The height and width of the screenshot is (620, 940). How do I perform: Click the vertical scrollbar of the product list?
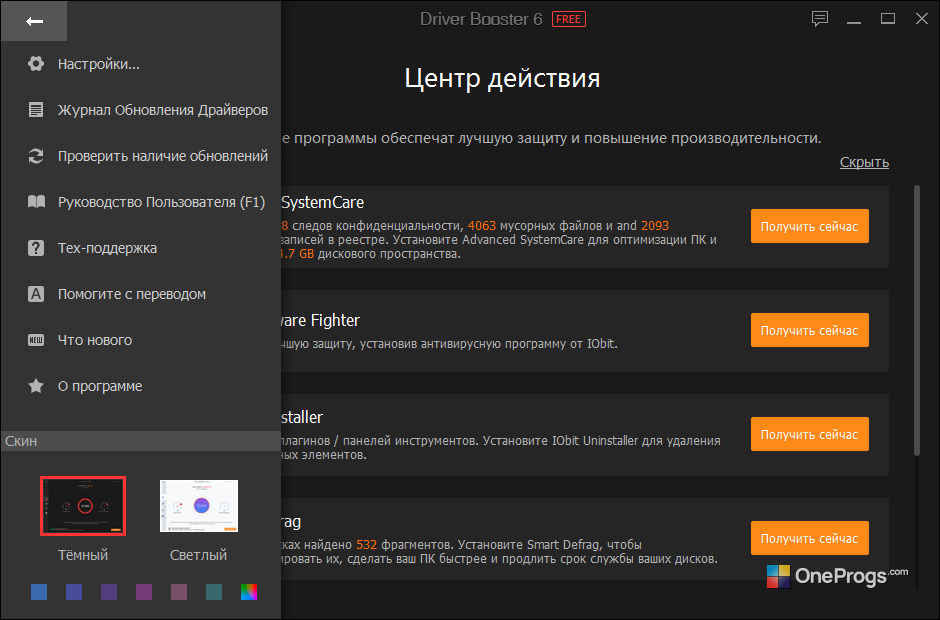916,320
